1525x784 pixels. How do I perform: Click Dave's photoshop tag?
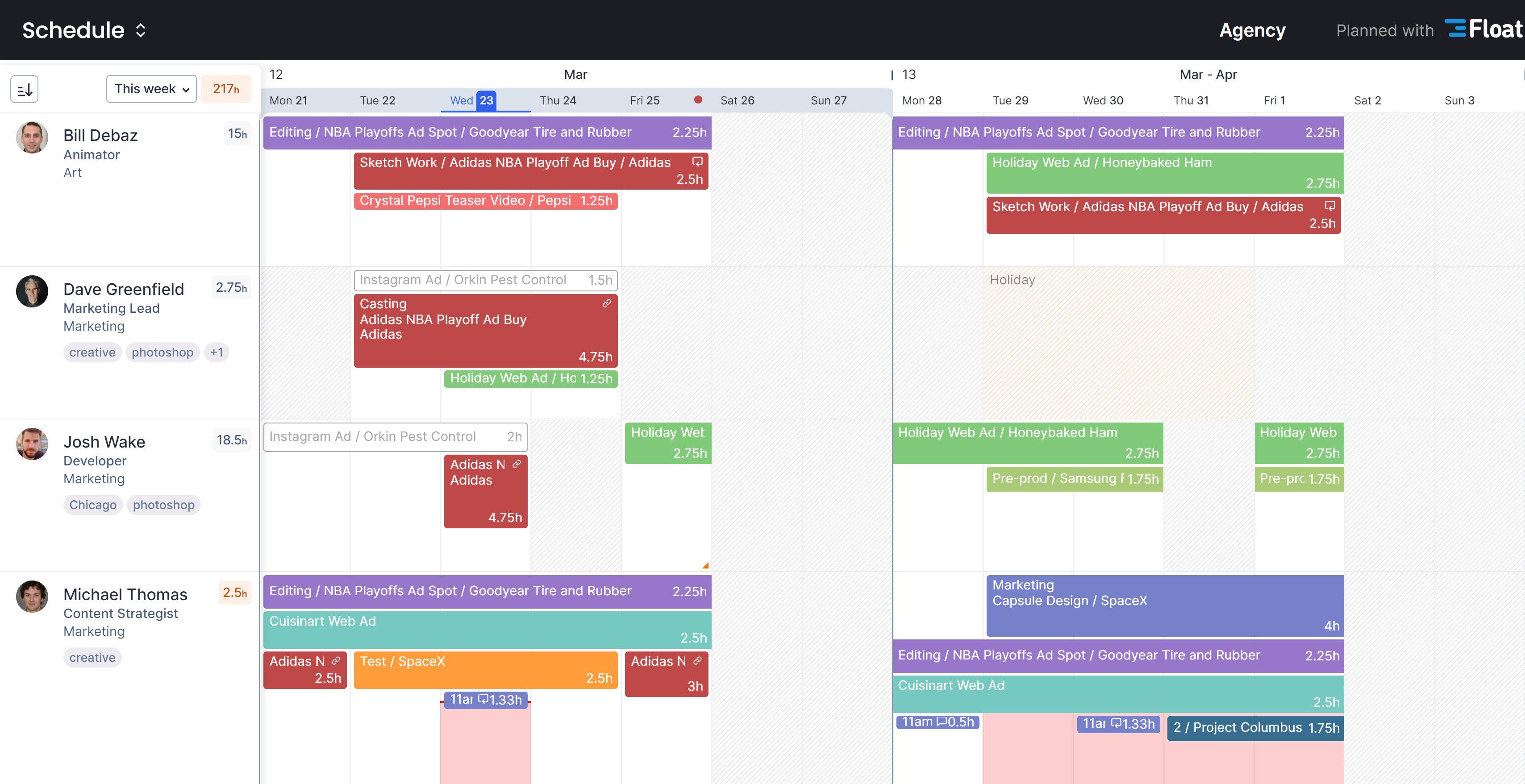pos(162,352)
